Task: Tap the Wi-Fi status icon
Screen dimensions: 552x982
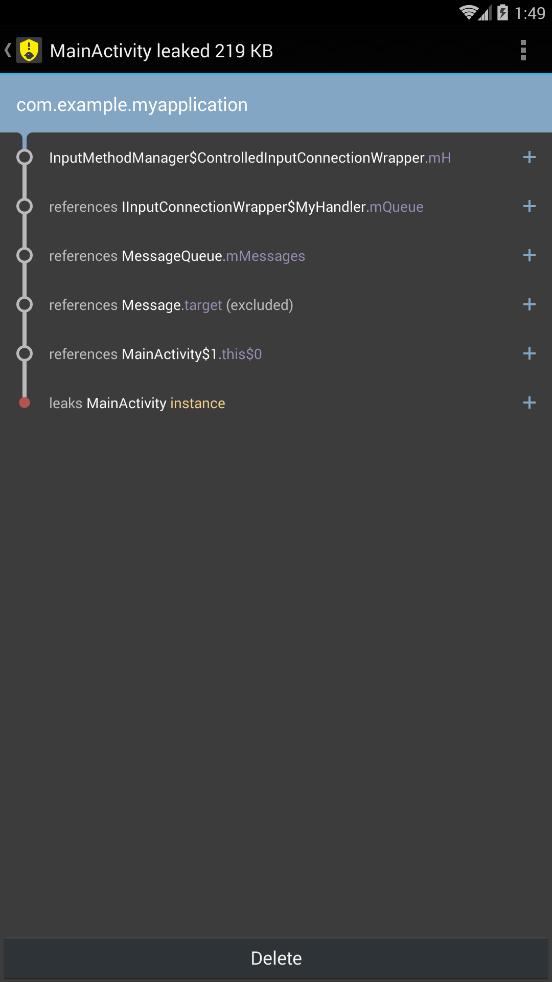Action: 468,13
